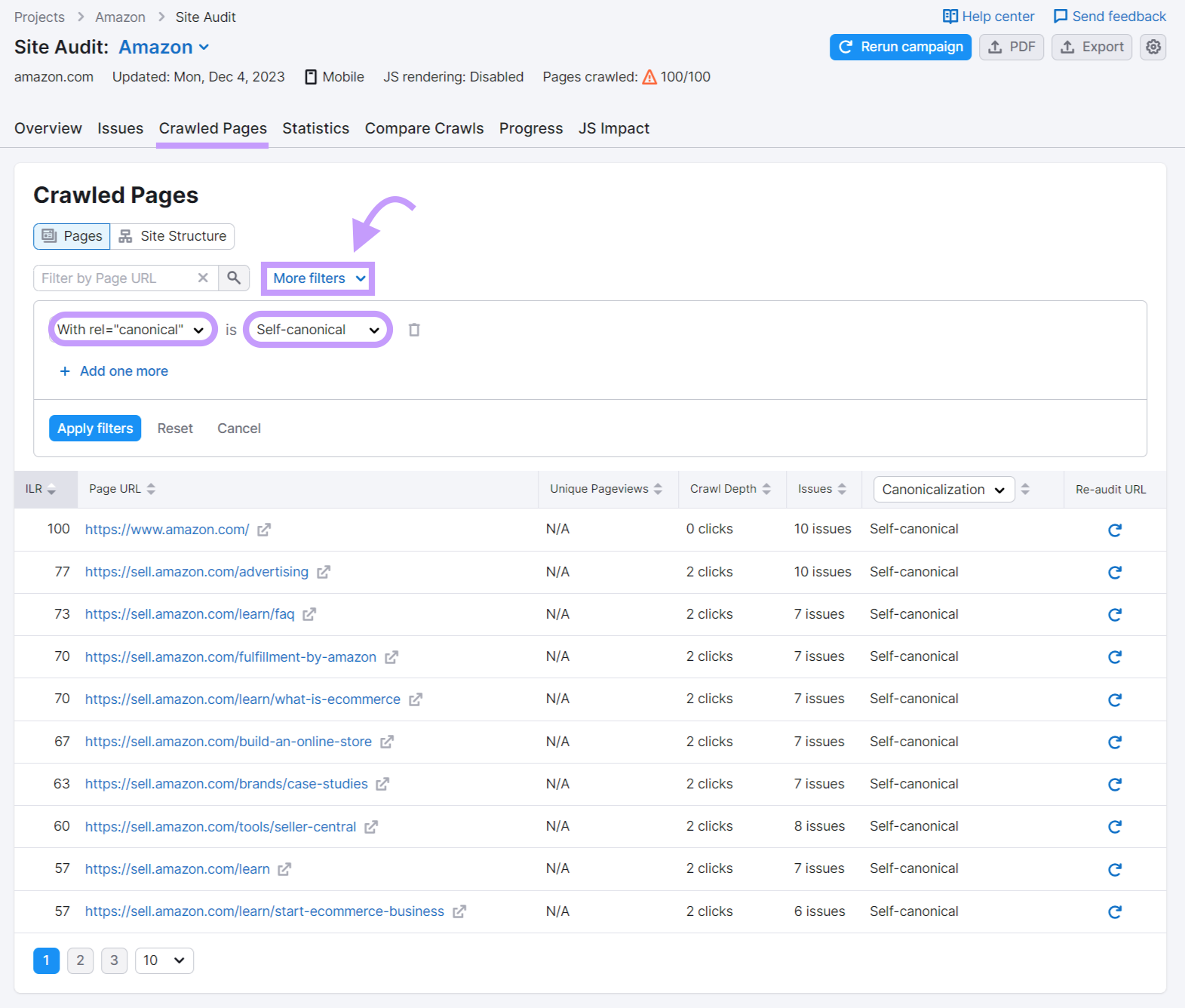
Task: Switch to the Progress tab
Action: [x=531, y=128]
